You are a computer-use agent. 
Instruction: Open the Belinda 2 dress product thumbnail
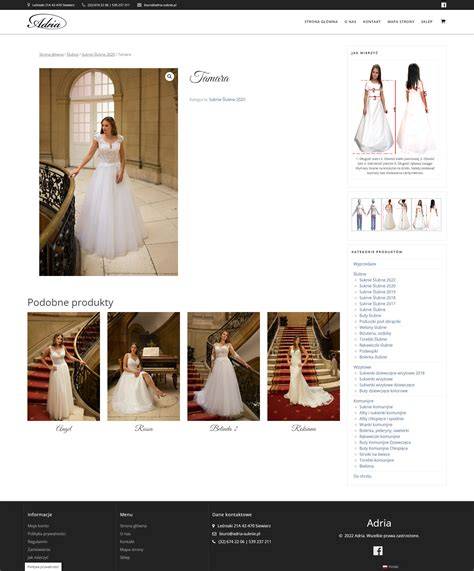[x=224, y=366]
